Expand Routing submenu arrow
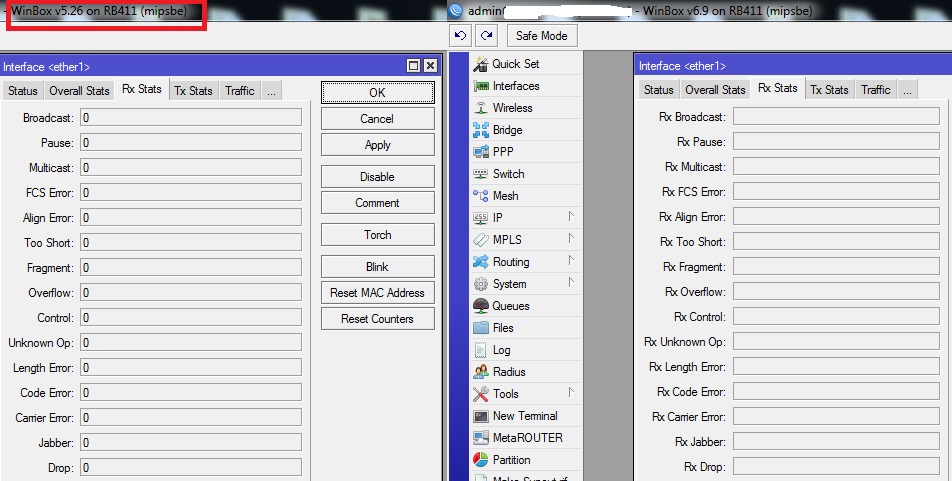 571,261
